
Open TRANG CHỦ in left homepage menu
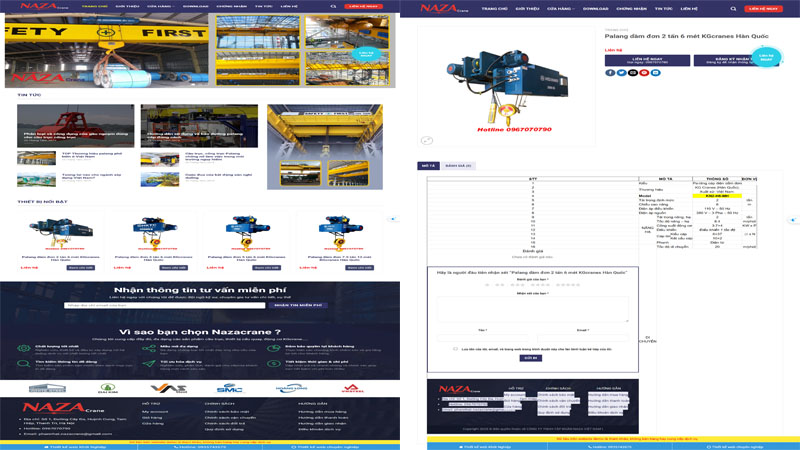(x=94, y=7)
